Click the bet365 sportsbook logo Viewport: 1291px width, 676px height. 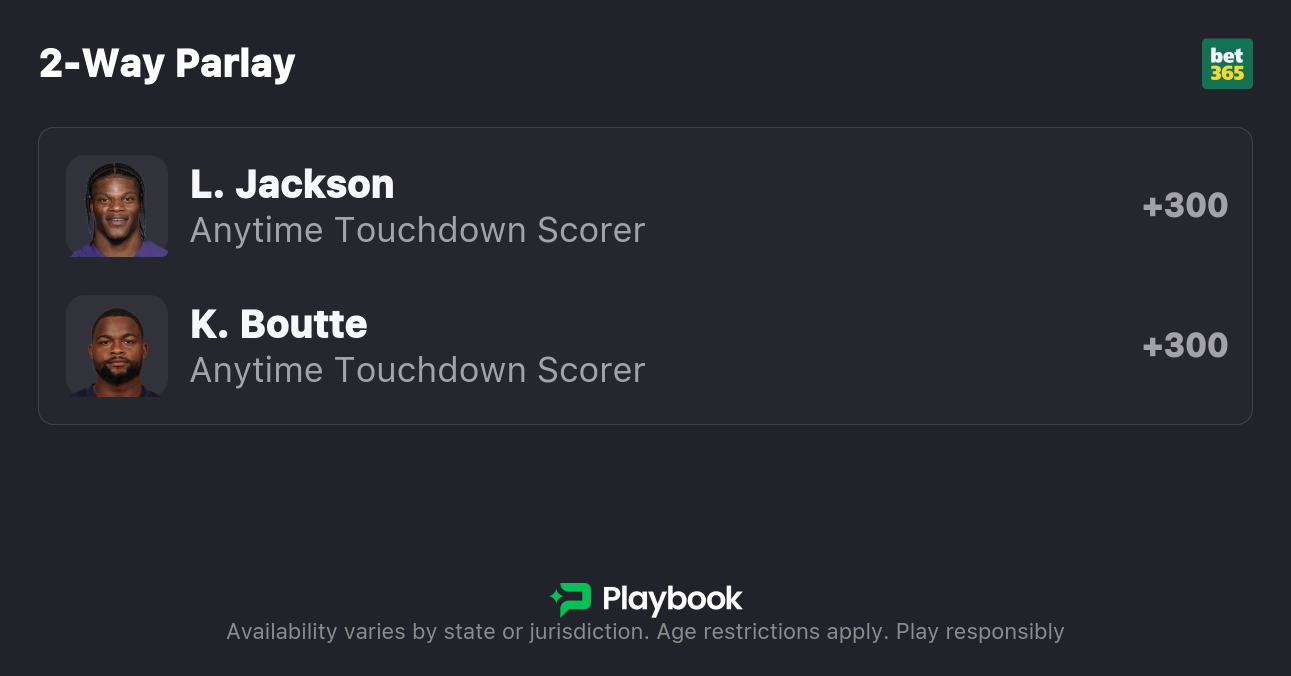click(x=1227, y=64)
